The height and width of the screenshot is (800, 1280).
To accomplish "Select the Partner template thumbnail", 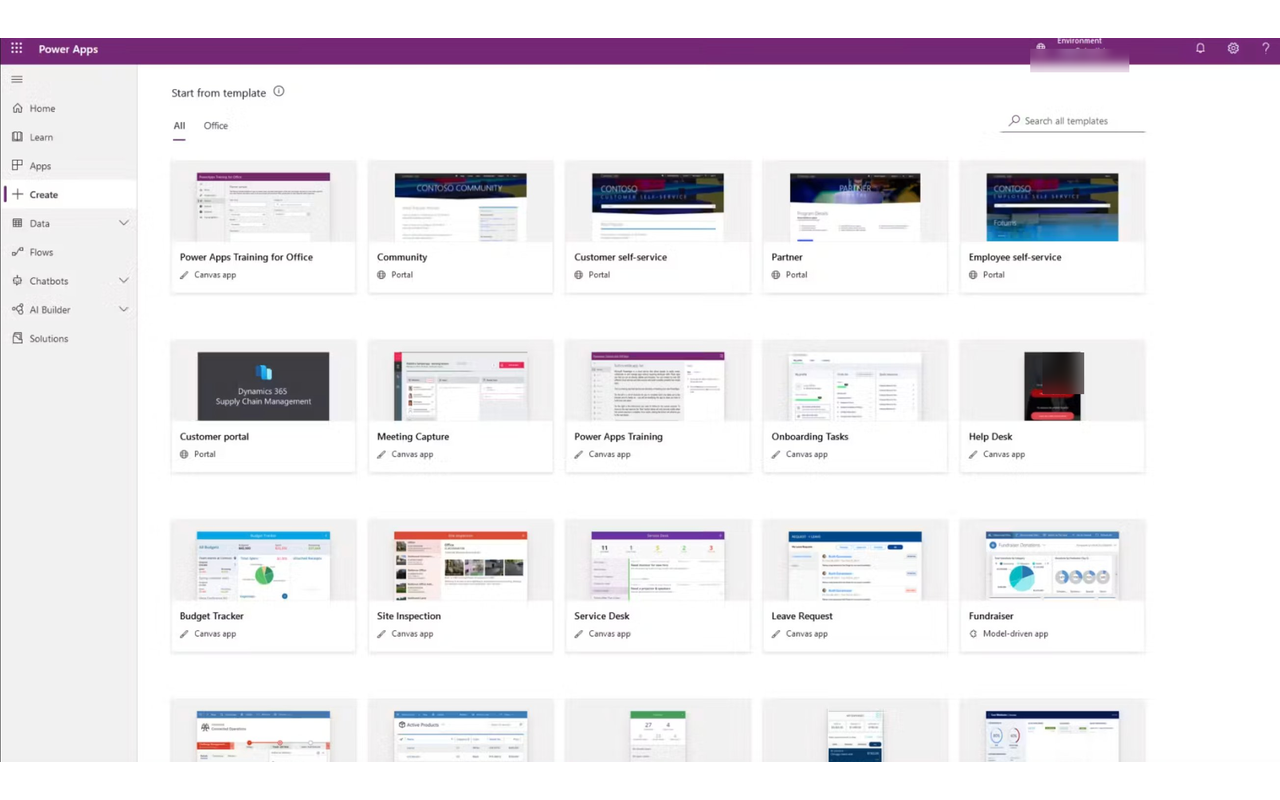I will 855,206.
